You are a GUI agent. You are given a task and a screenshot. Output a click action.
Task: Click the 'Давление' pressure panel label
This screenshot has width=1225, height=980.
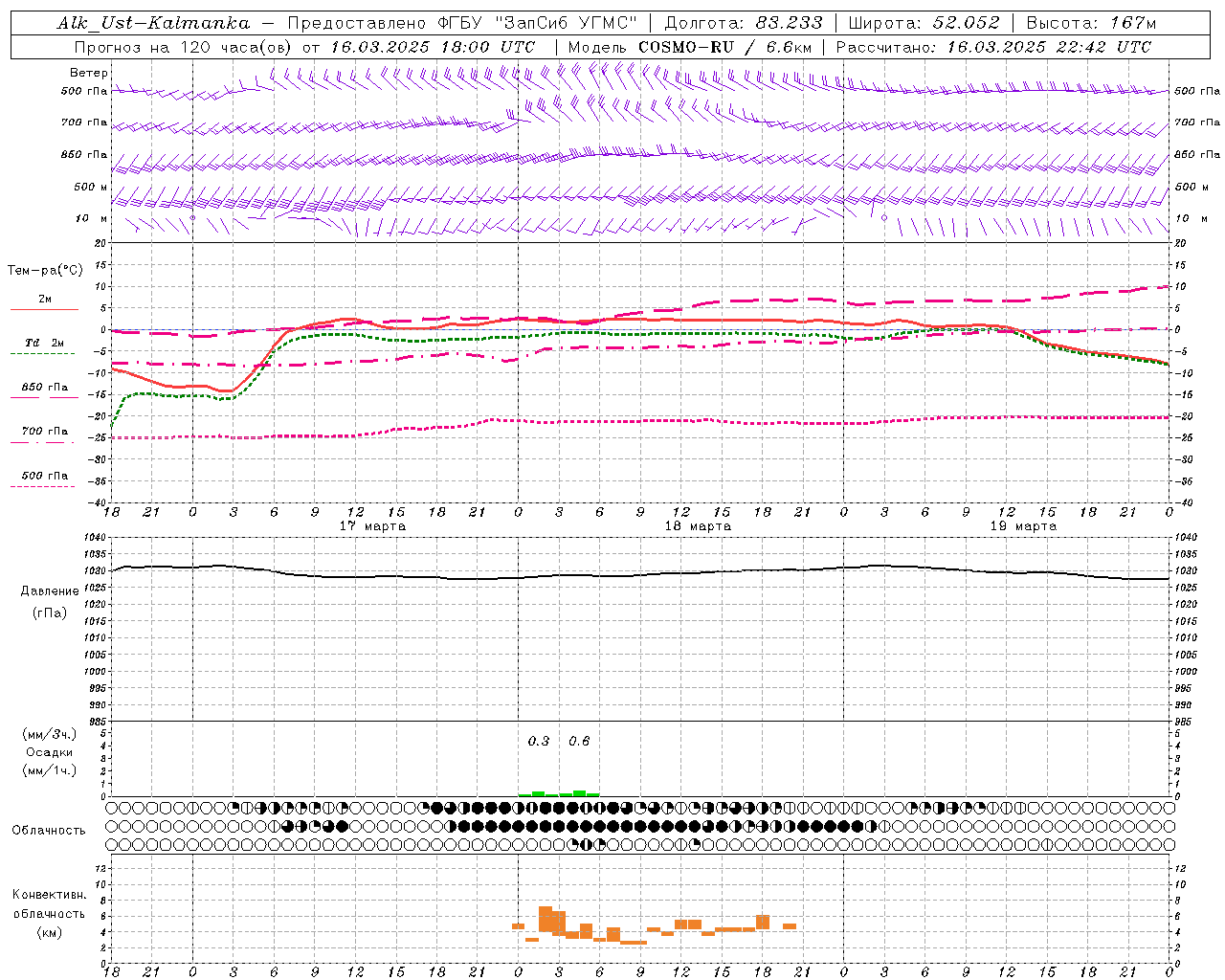coord(50,591)
